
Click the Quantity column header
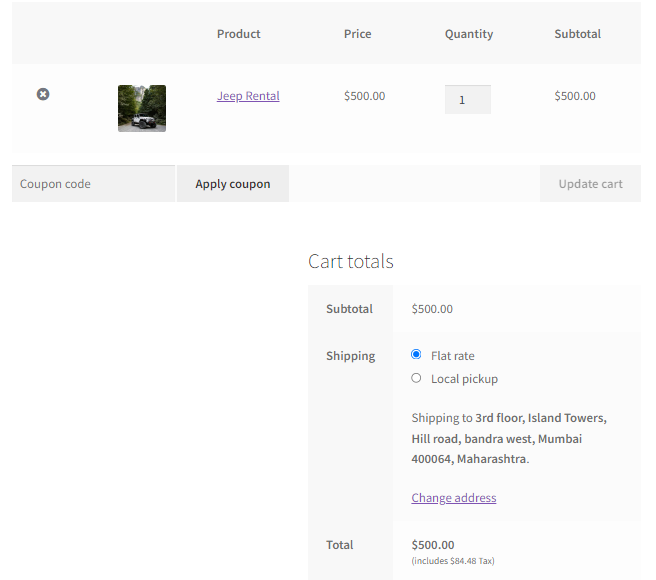pos(469,34)
